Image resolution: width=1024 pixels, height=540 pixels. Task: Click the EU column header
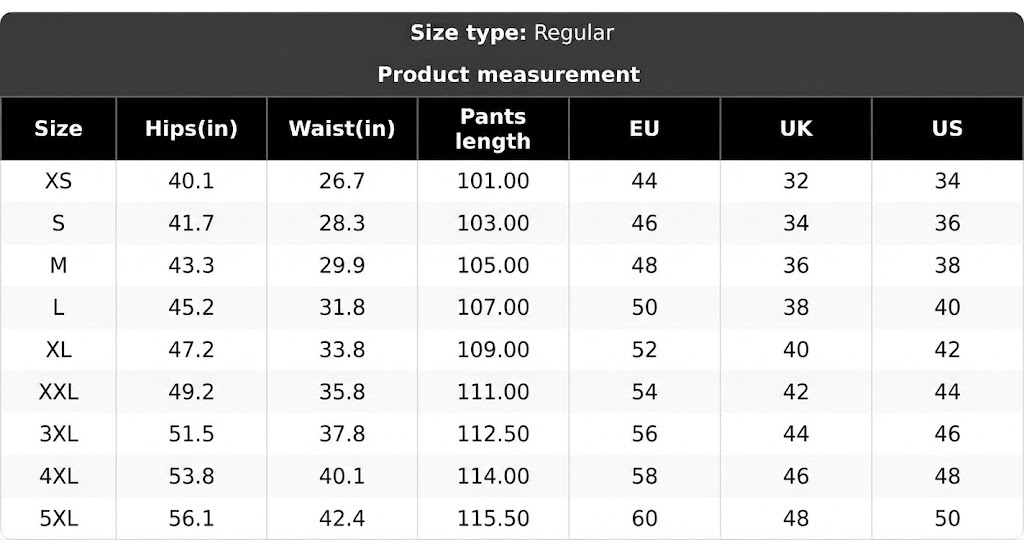pos(645,129)
